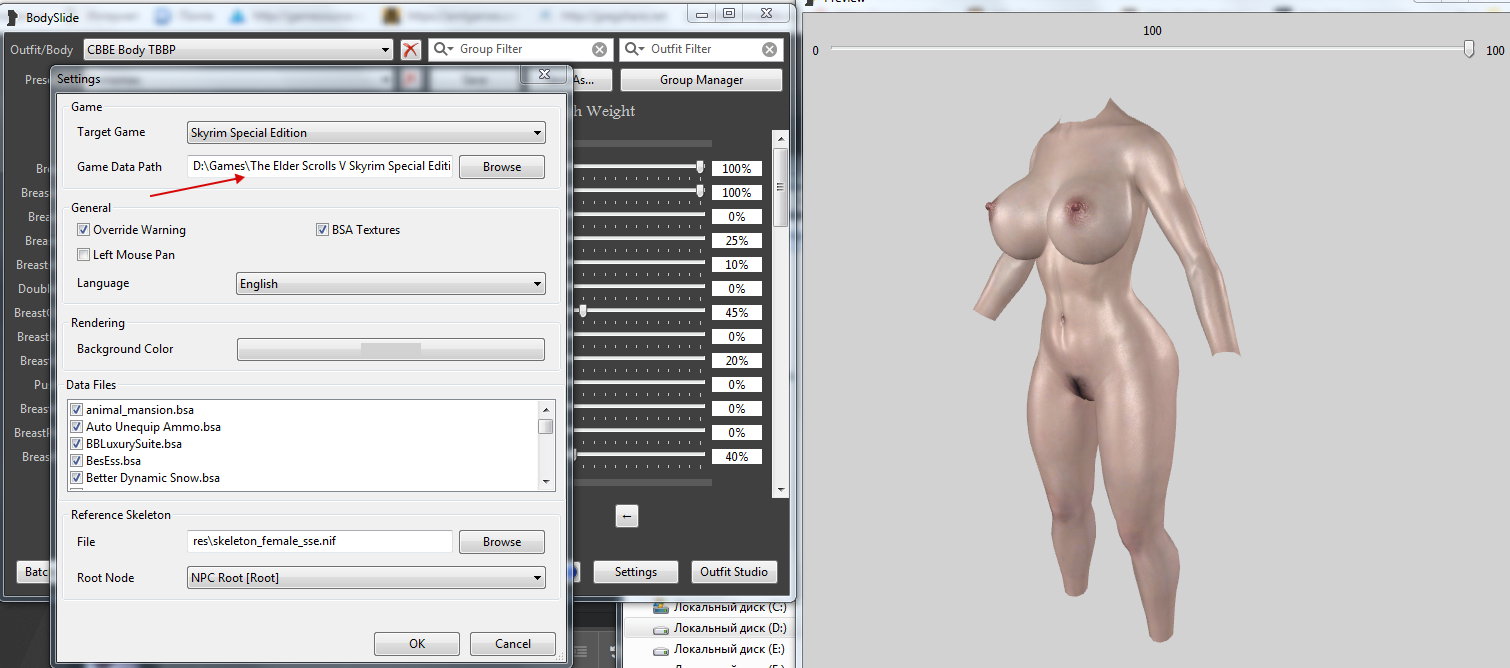This screenshot has height=668, width=1510.
Task: Click the left arrow button below sliders
Action: tap(627, 516)
